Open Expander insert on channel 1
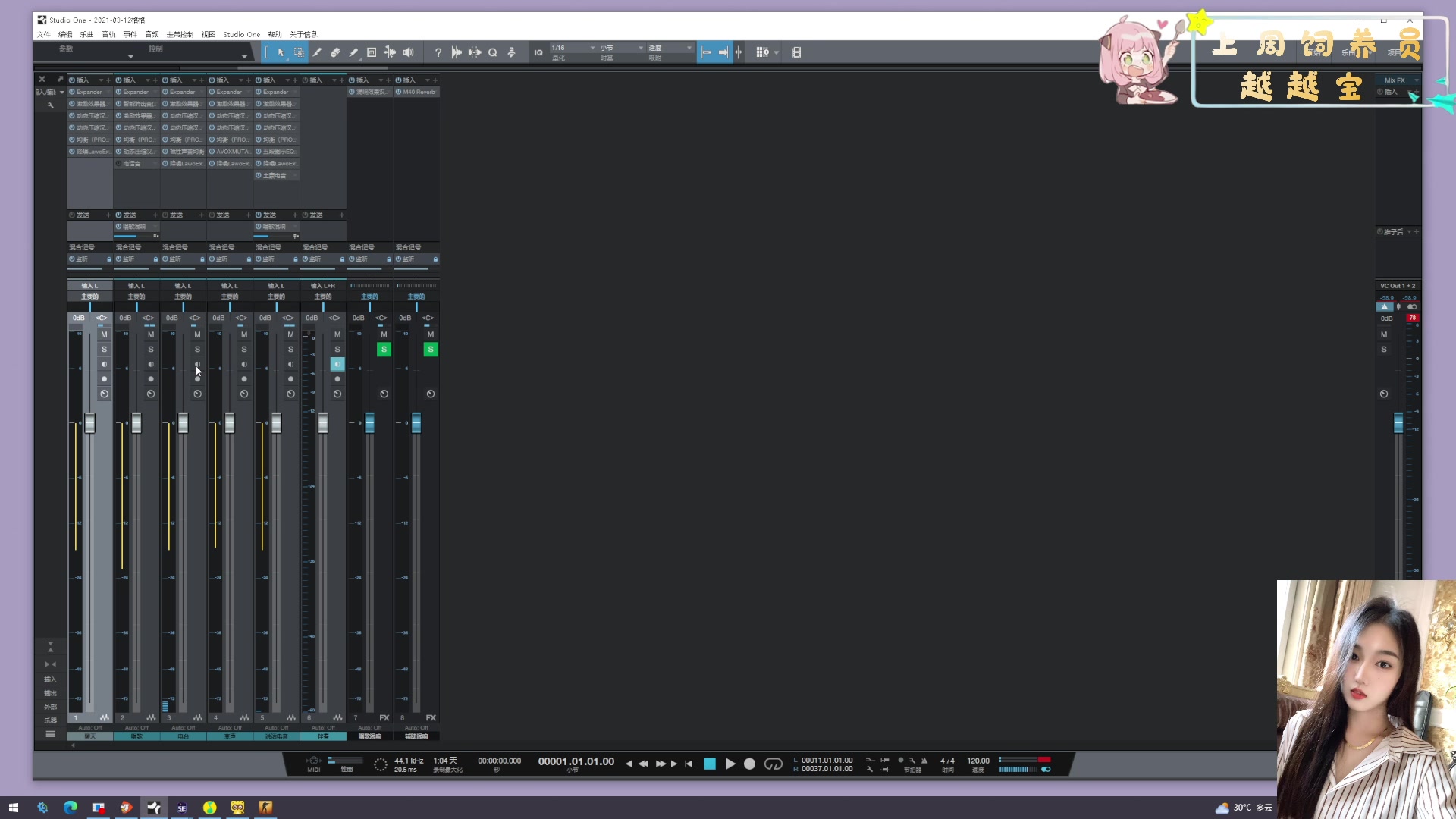This screenshot has height=819, width=1456. point(89,92)
